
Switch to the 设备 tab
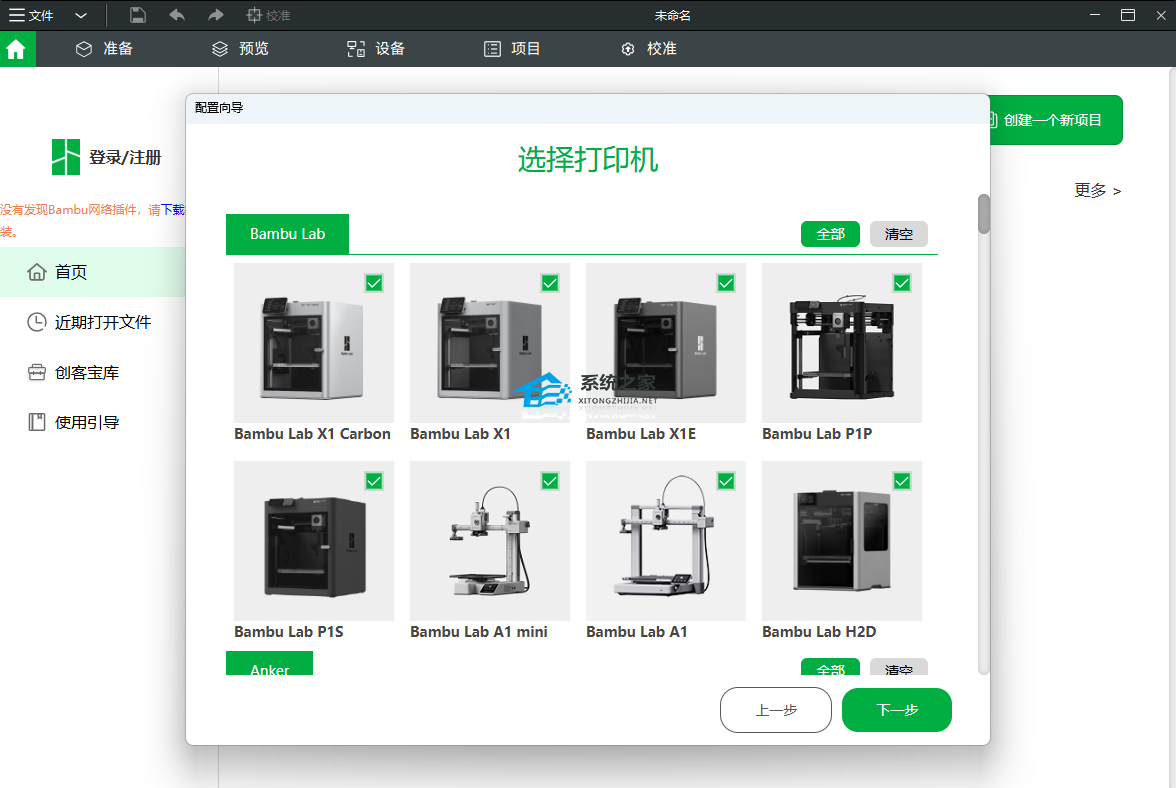tap(376, 49)
